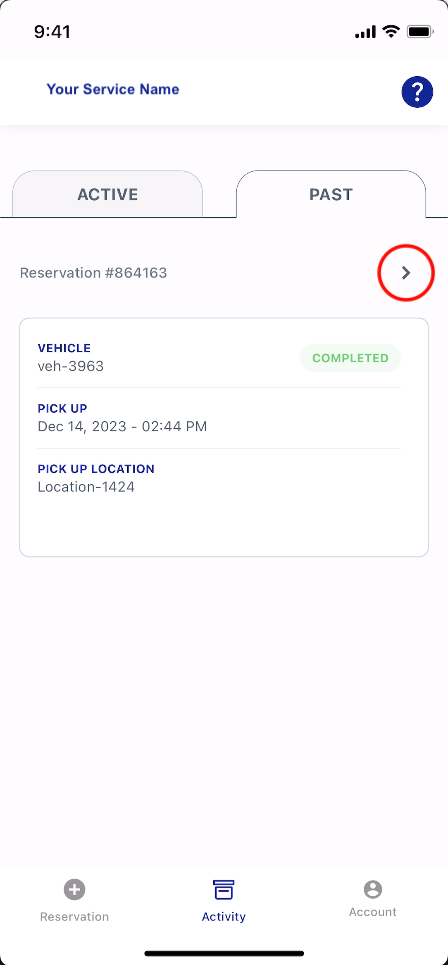Select the PAST tab
The width and height of the screenshot is (448, 965).
click(x=331, y=194)
